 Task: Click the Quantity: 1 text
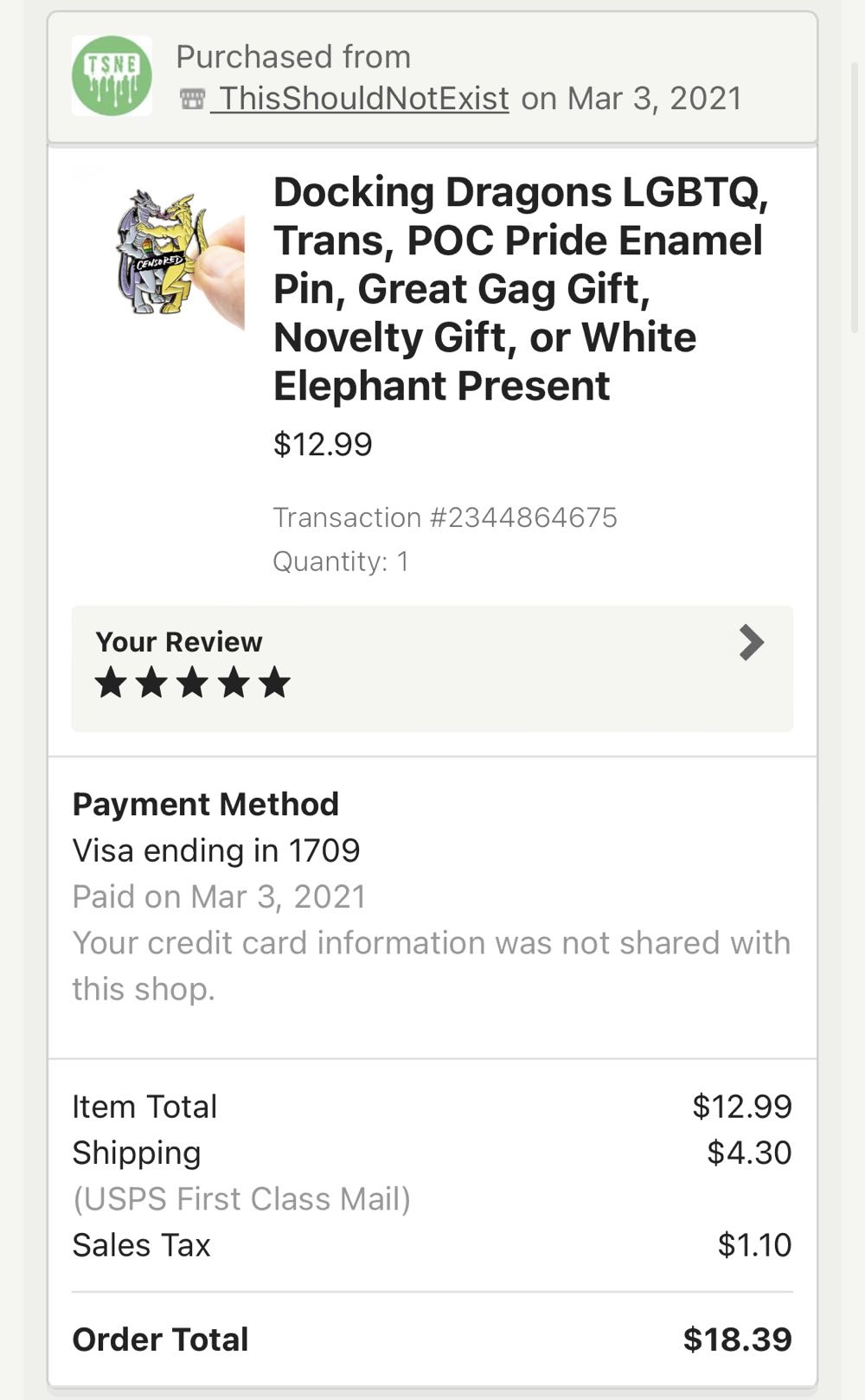[340, 562]
